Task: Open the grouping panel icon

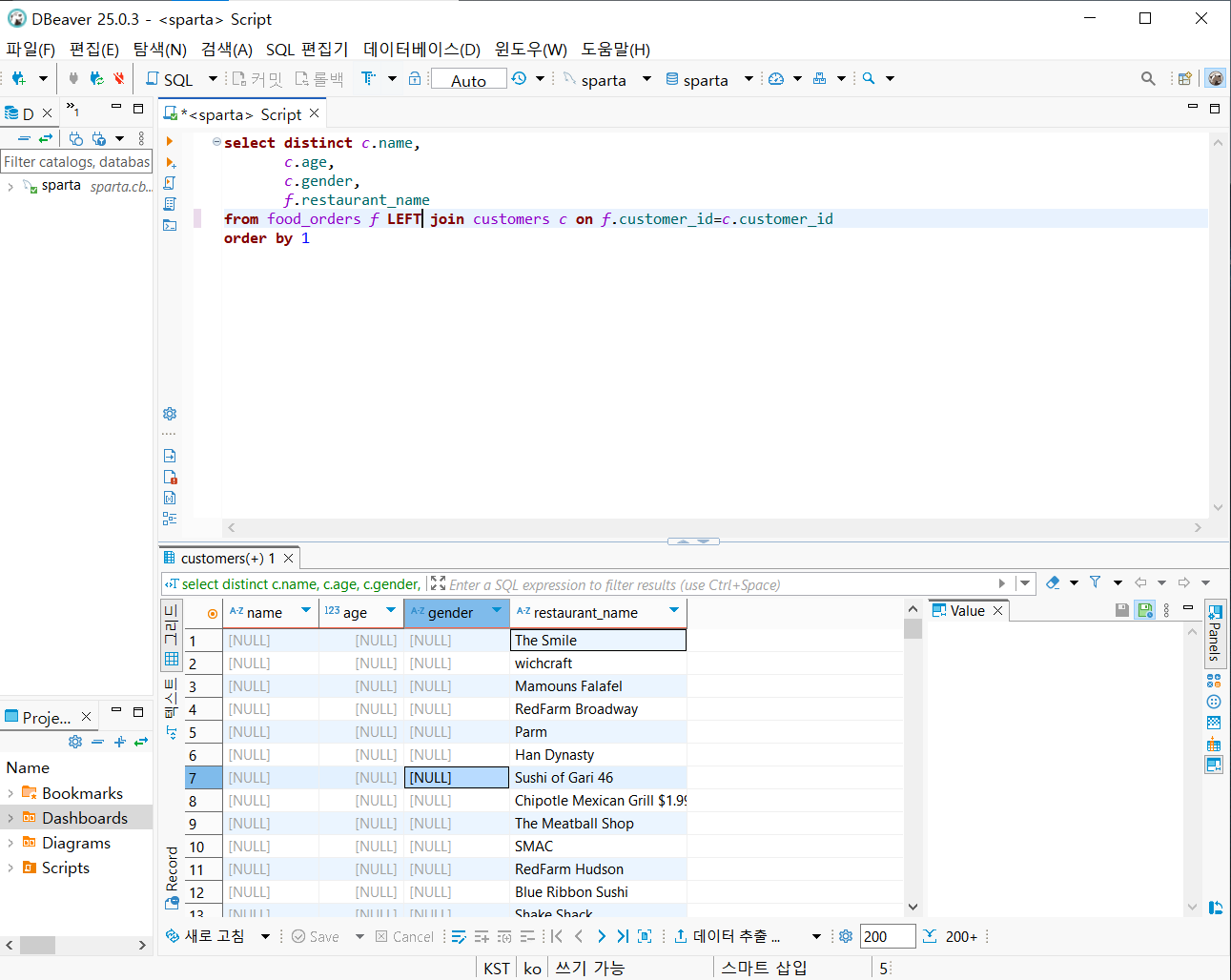Action: coord(1214,702)
